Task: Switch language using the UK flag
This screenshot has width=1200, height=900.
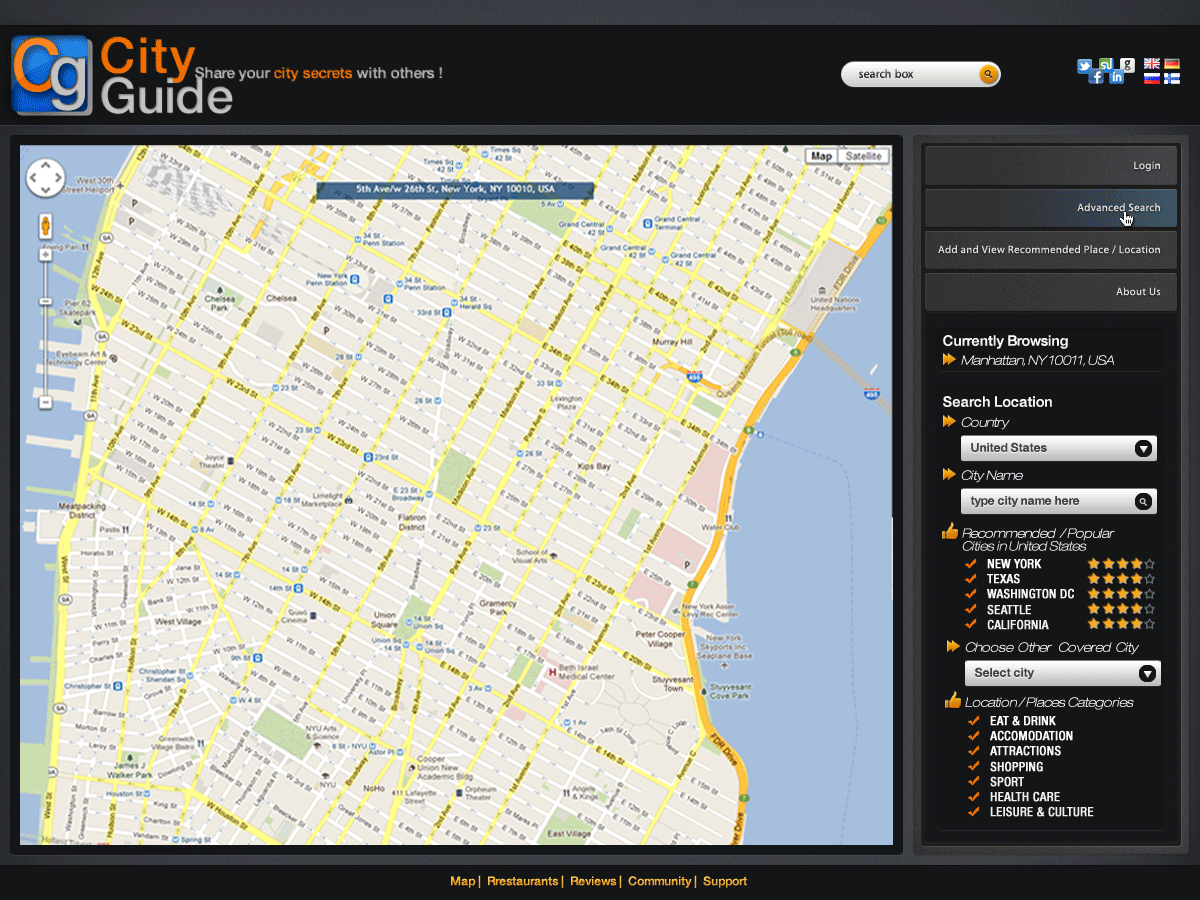Action: tap(1152, 64)
